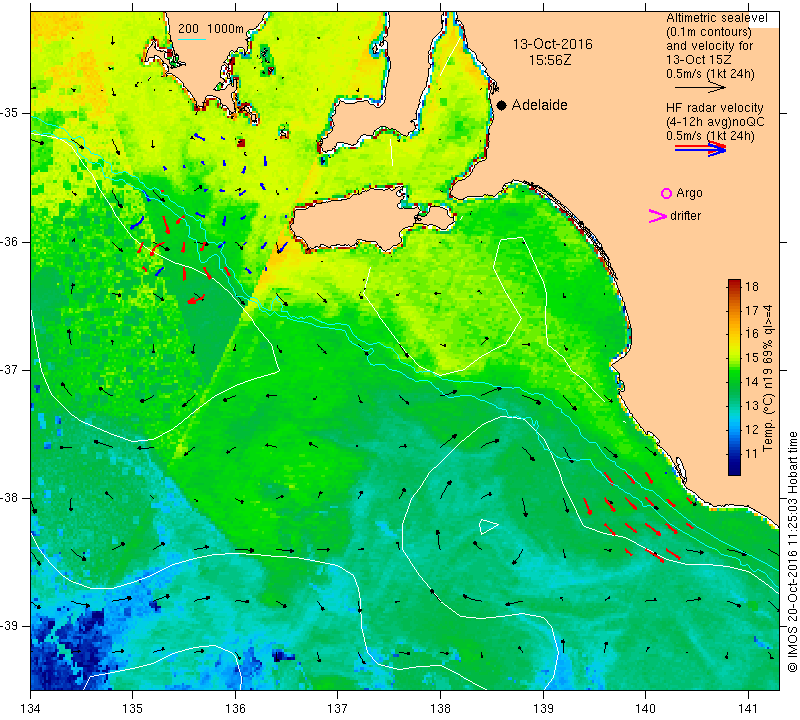Select the "13-Oct-2016" date text
800x720 pixels.
click(553, 44)
